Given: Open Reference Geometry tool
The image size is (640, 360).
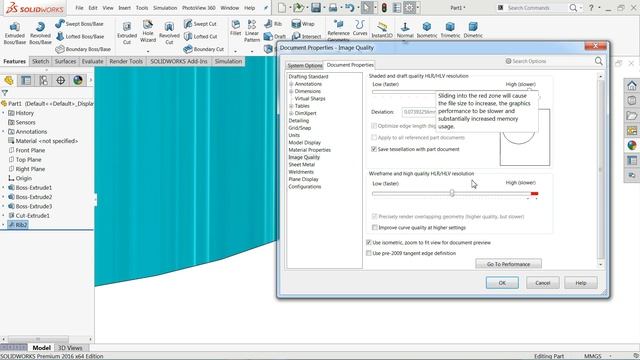Looking at the screenshot, I should 338,30.
